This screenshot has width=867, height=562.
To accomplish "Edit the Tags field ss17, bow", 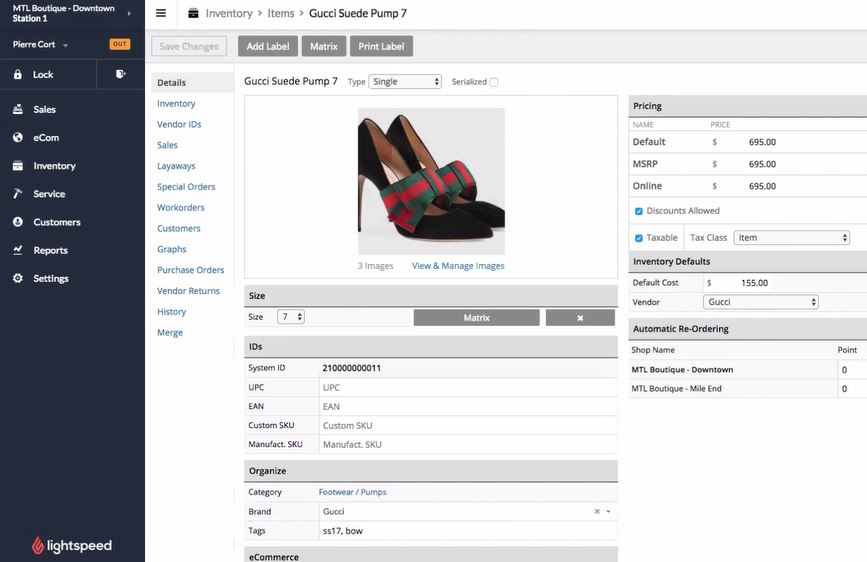I will pyautogui.click(x=468, y=531).
